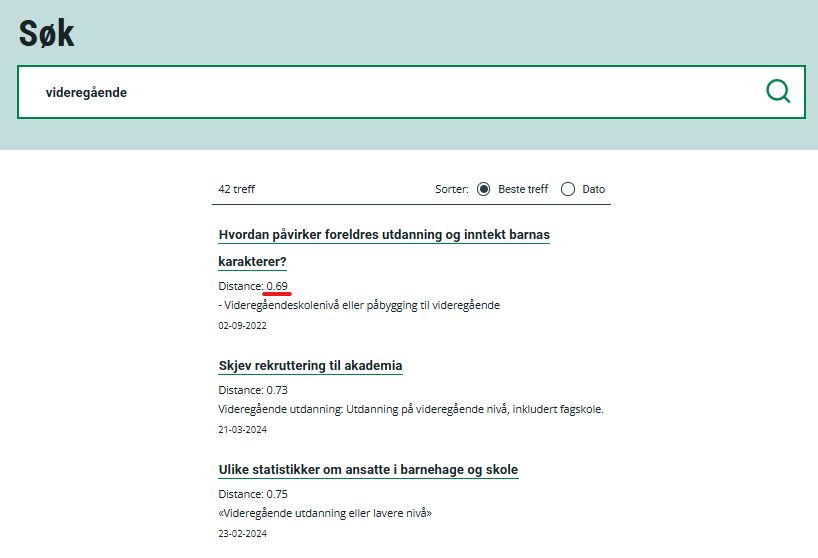Click the '42 treff' result count

[x=237, y=189]
